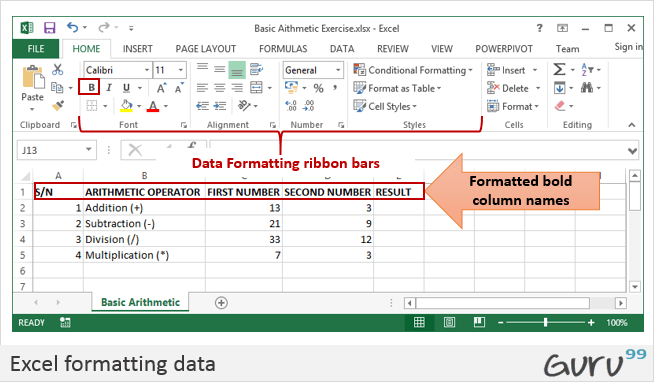Click the zoom slider handle
654x382 pixels.
[545, 322]
